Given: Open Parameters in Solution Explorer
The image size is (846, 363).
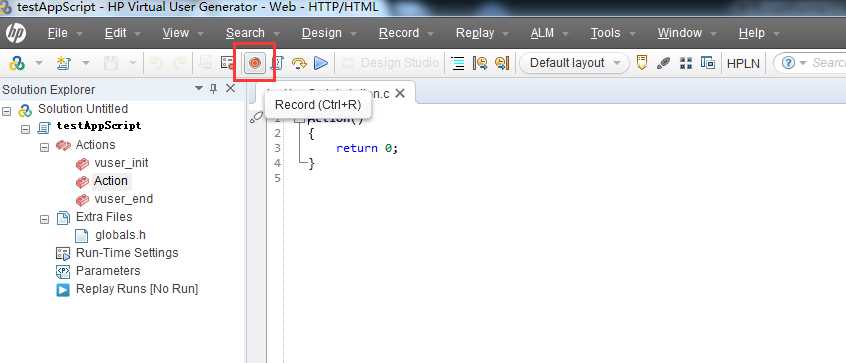Looking at the screenshot, I should point(108,271).
